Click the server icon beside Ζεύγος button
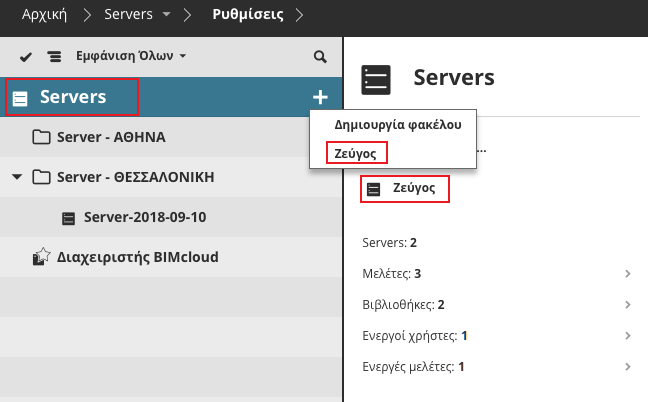This screenshot has height=402, width=648. [374, 188]
